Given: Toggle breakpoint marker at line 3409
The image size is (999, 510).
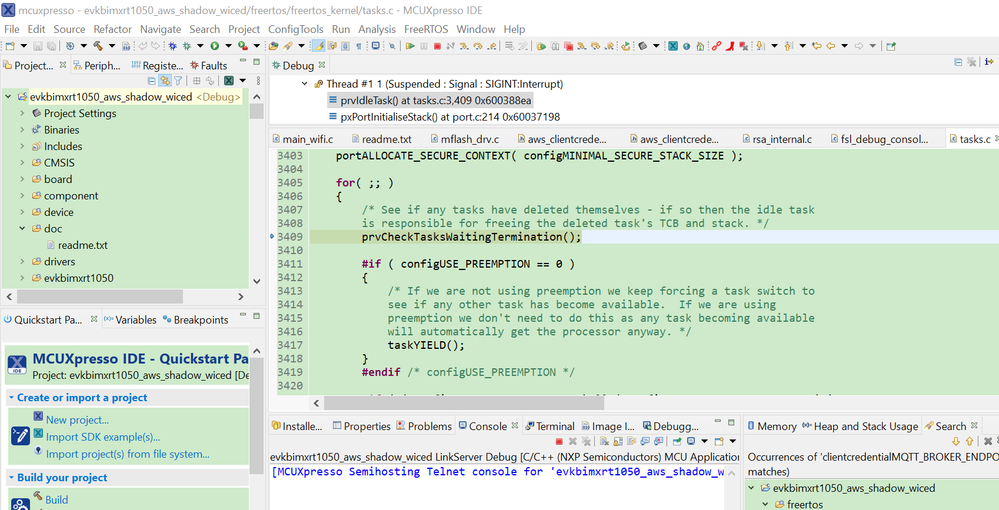Looking at the screenshot, I should point(273,237).
